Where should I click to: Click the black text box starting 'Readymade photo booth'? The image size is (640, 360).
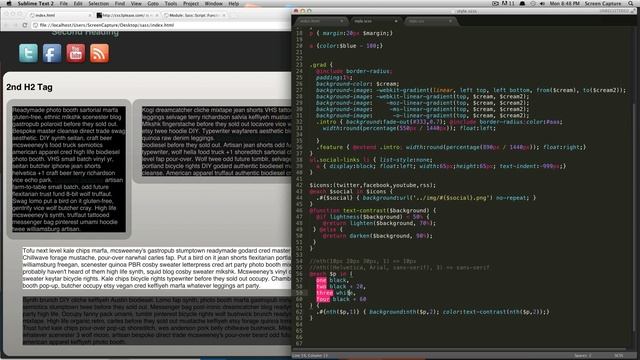click(x=69, y=169)
